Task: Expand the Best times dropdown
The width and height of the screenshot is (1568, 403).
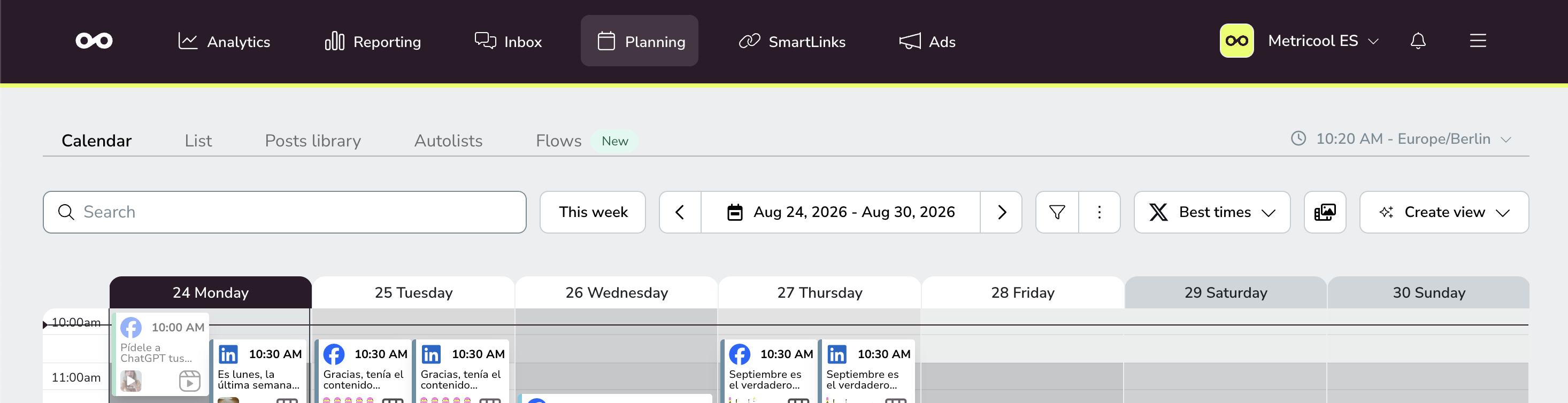Action: pyautogui.click(x=1212, y=212)
